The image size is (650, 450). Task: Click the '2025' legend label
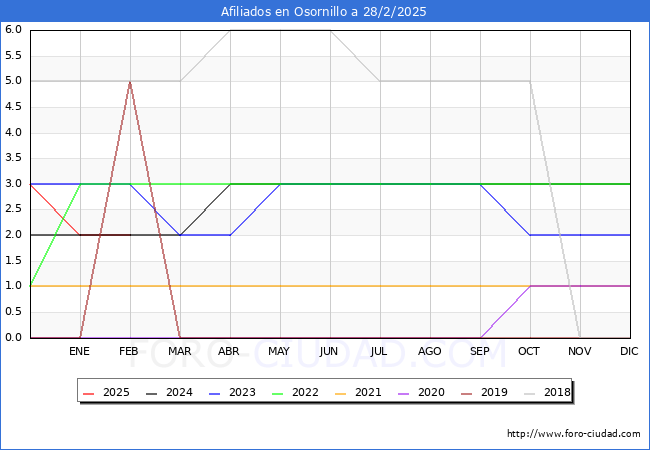[x=116, y=392]
